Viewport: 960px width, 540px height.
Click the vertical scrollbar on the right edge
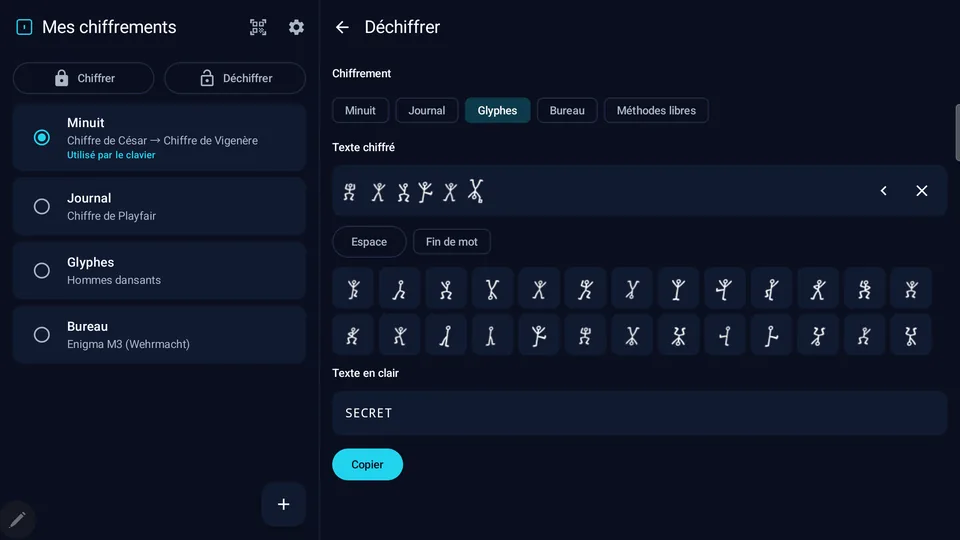(x=957, y=133)
